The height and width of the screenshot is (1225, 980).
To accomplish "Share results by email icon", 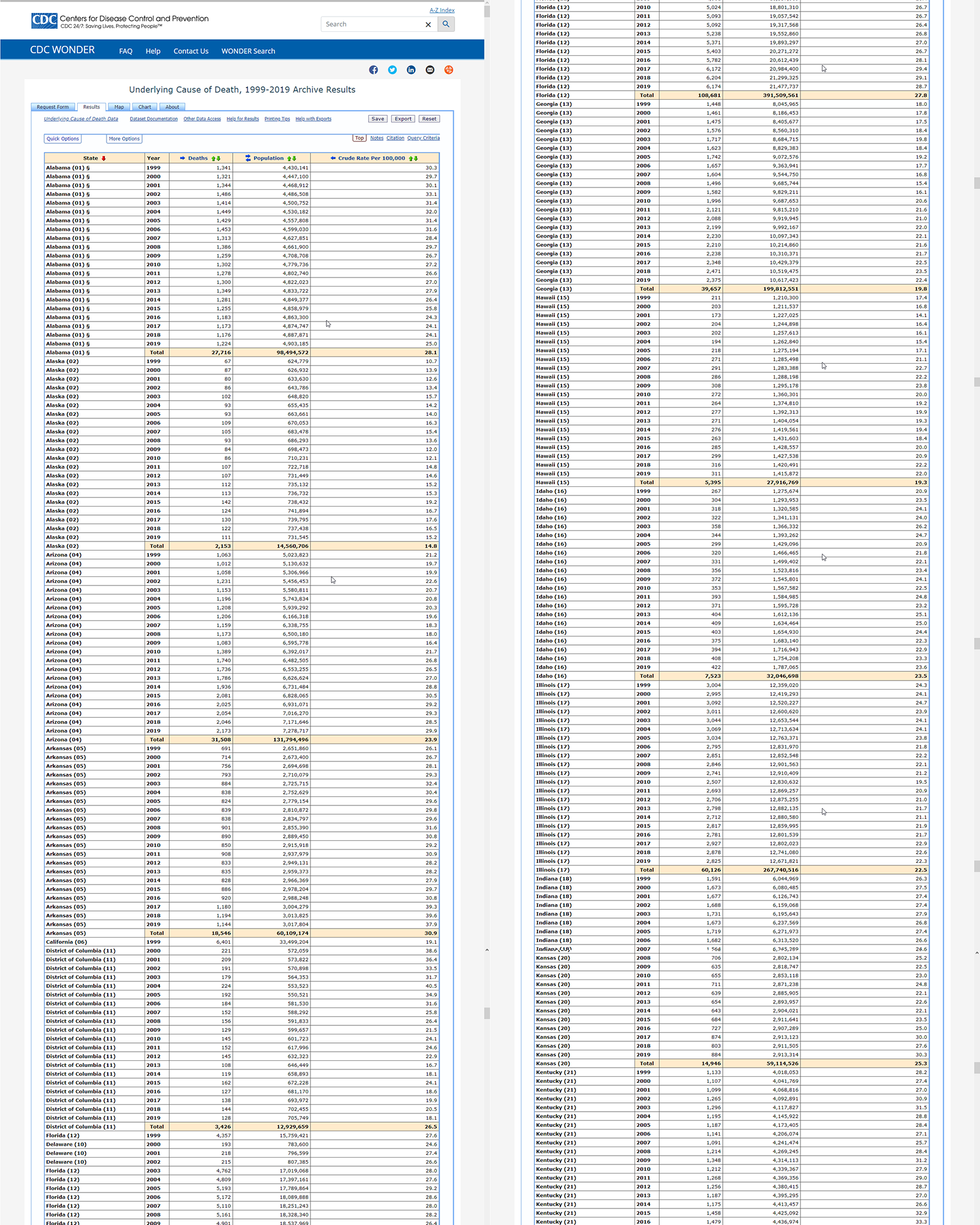I will (x=430, y=70).
